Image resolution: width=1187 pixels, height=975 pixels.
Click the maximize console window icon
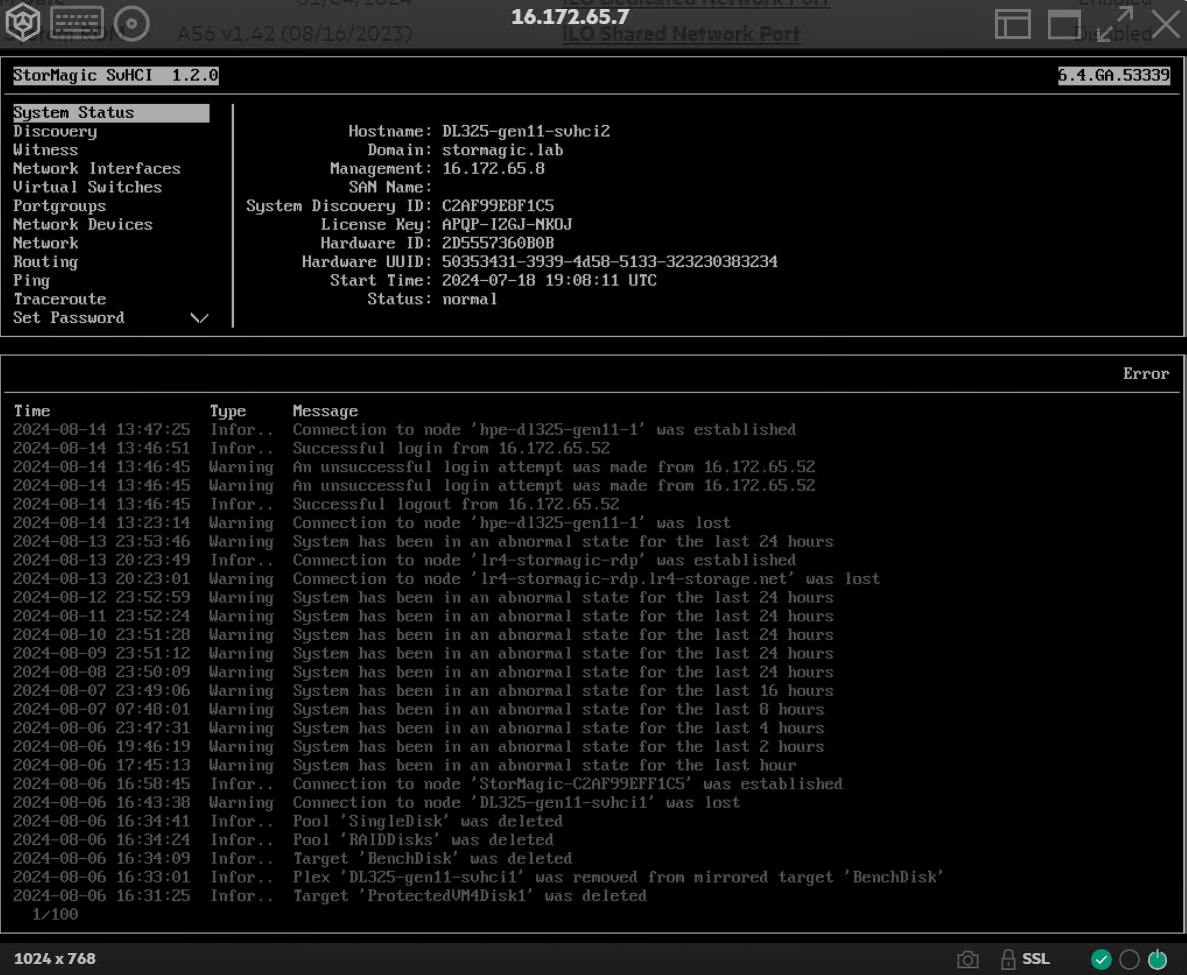tap(1064, 24)
